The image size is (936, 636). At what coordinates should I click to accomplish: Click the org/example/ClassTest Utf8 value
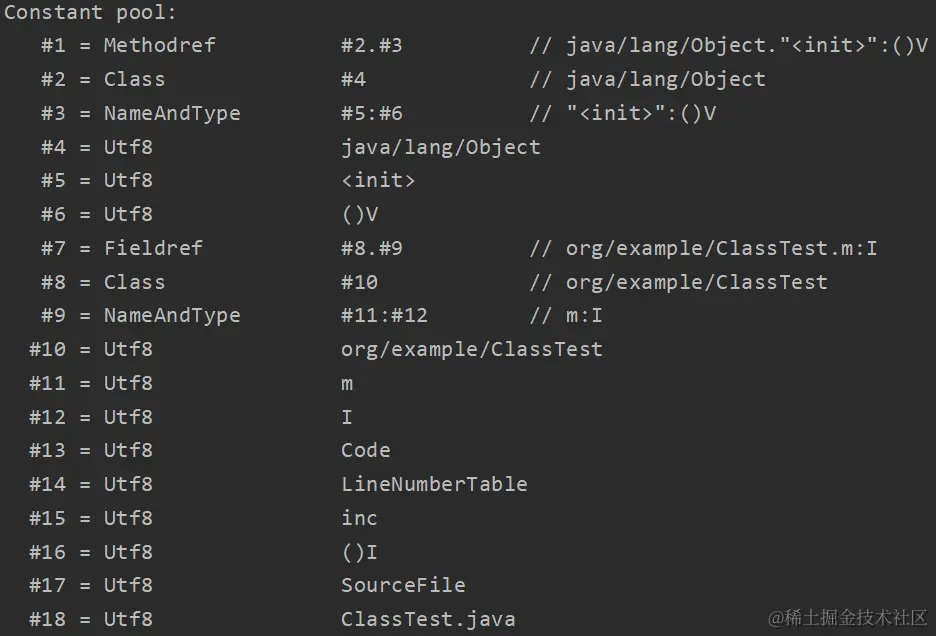pyautogui.click(x=472, y=349)
